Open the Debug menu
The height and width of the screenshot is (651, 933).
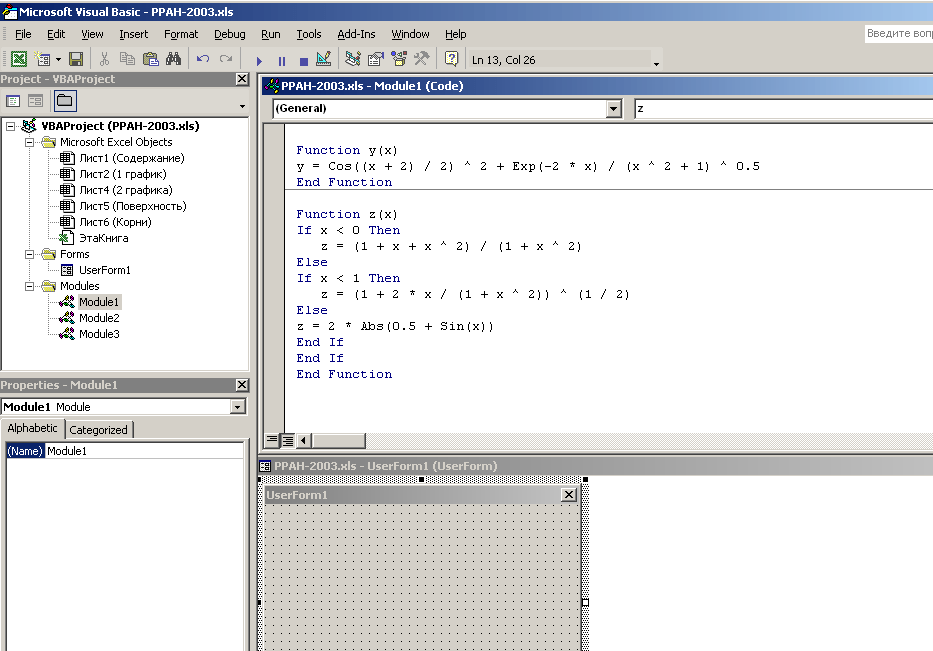point(229,34)
